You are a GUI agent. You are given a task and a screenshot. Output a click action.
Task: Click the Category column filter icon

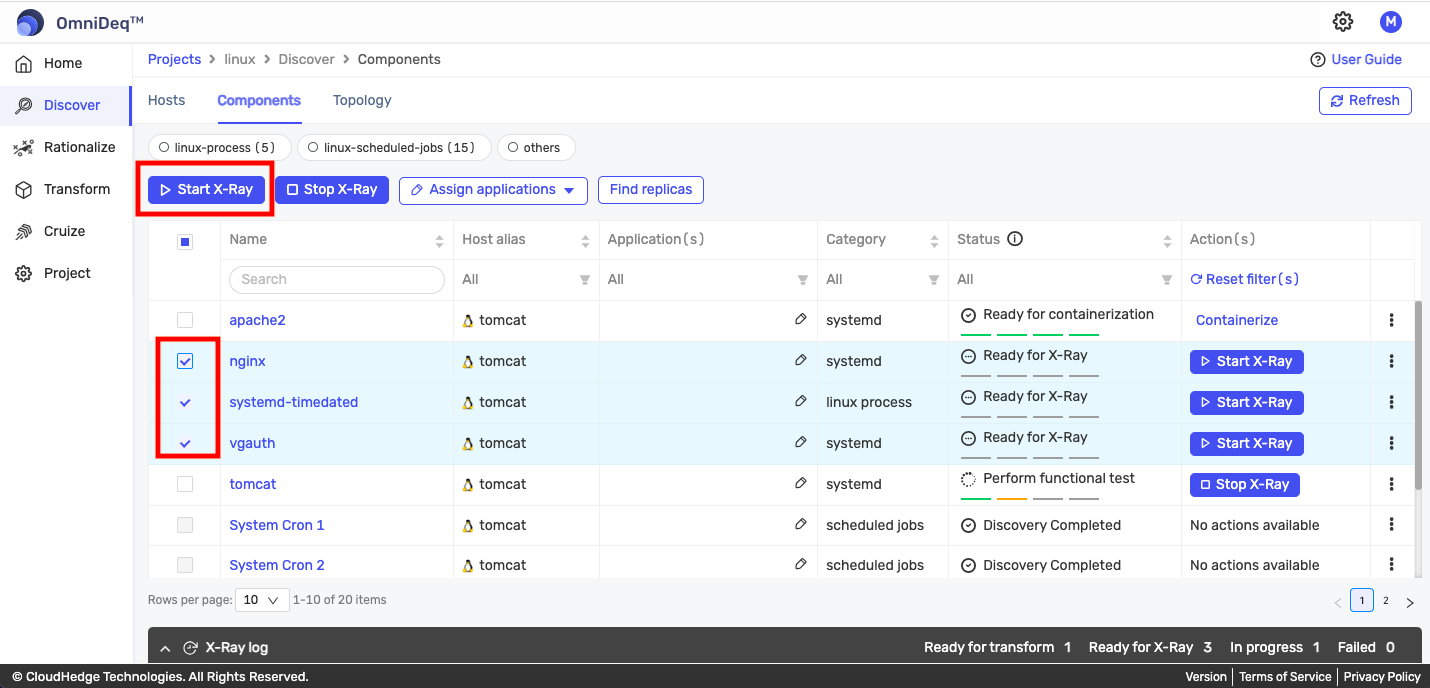click(933, 280)
